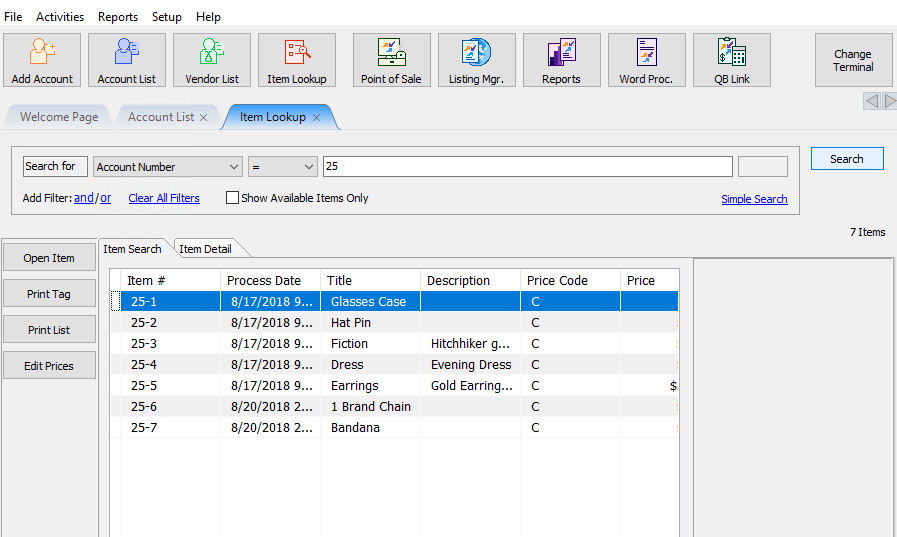Switch to the Welcome Page tab
The height and width of the screenshot is (537, 897).
pyautogui.click(x=59, y=117)
